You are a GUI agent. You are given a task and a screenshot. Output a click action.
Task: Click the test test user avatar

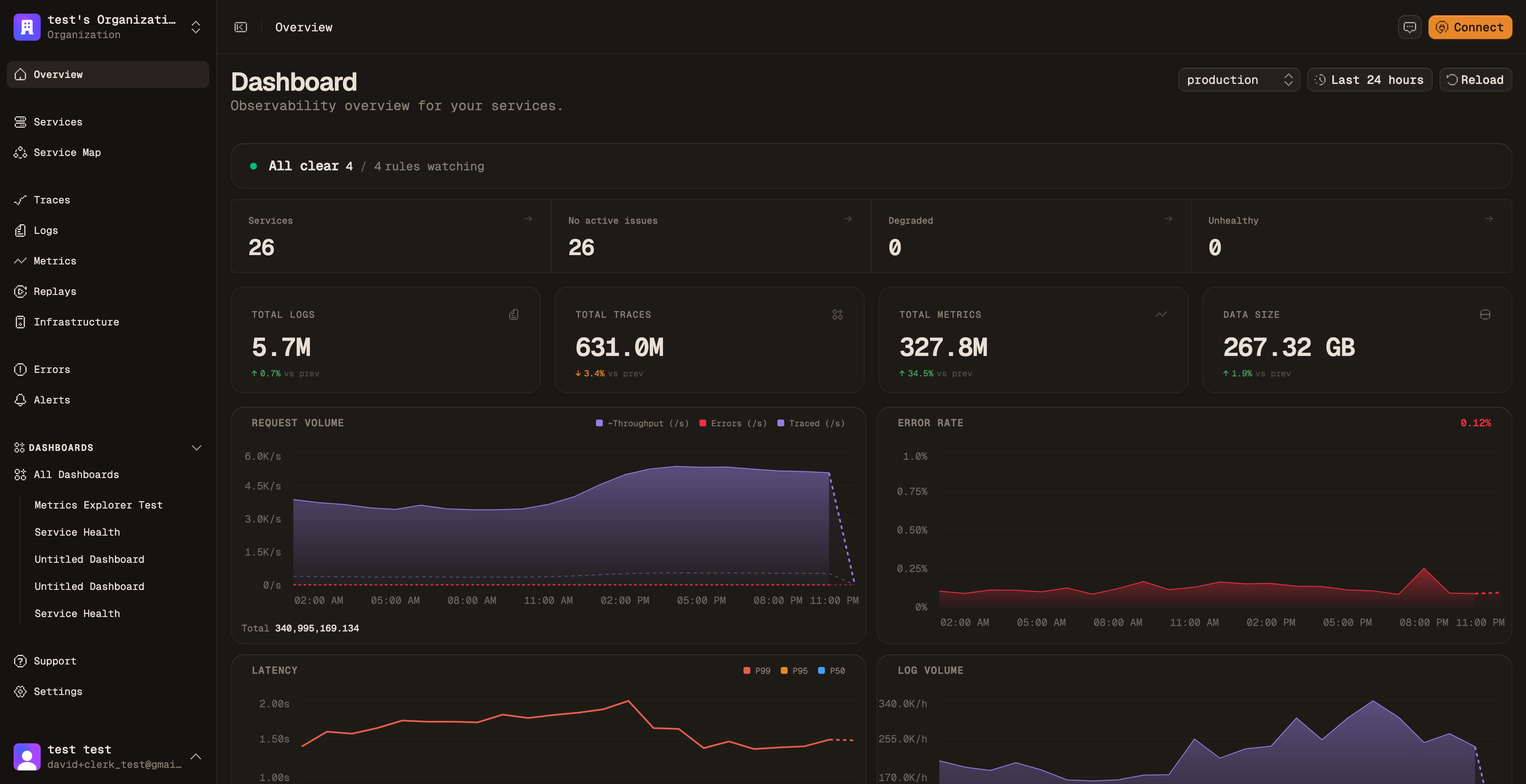click(x=27, y=757)
